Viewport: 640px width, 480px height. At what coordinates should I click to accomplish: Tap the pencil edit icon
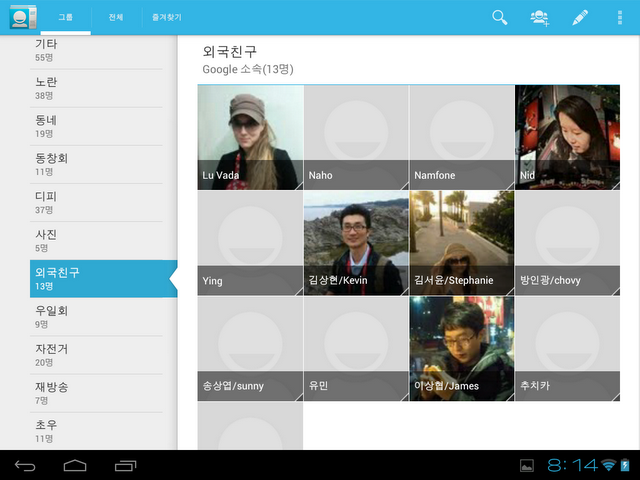point(580,18)
